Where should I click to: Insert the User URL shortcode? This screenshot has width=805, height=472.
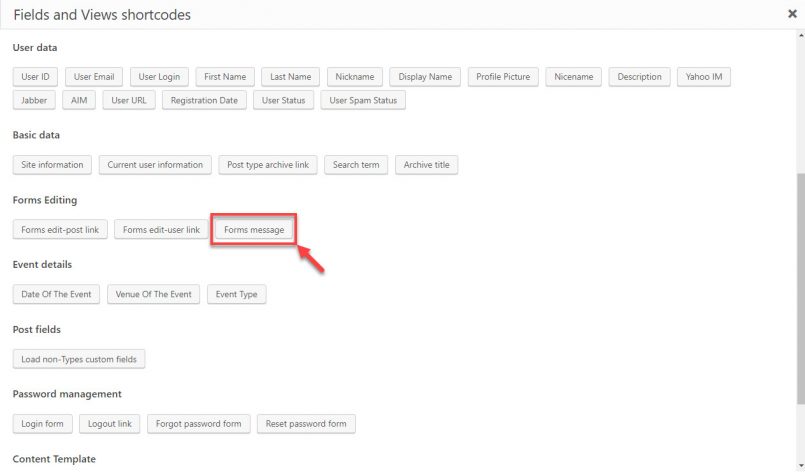[x=129, y=100]
